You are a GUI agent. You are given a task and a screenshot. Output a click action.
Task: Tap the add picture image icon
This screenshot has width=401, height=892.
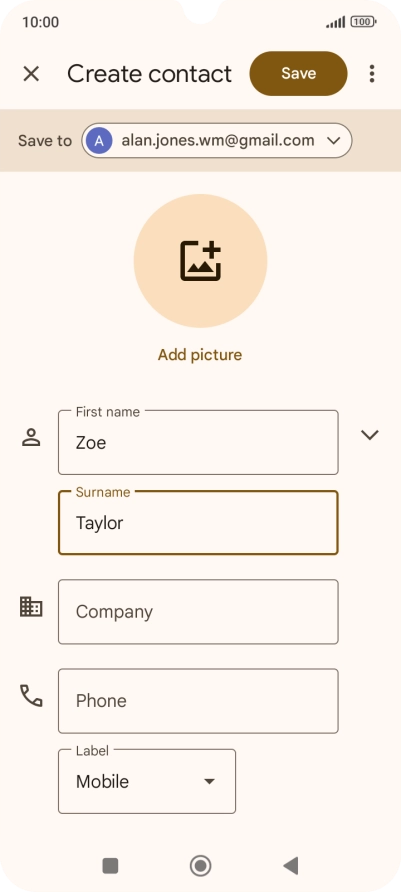(200, 261)
